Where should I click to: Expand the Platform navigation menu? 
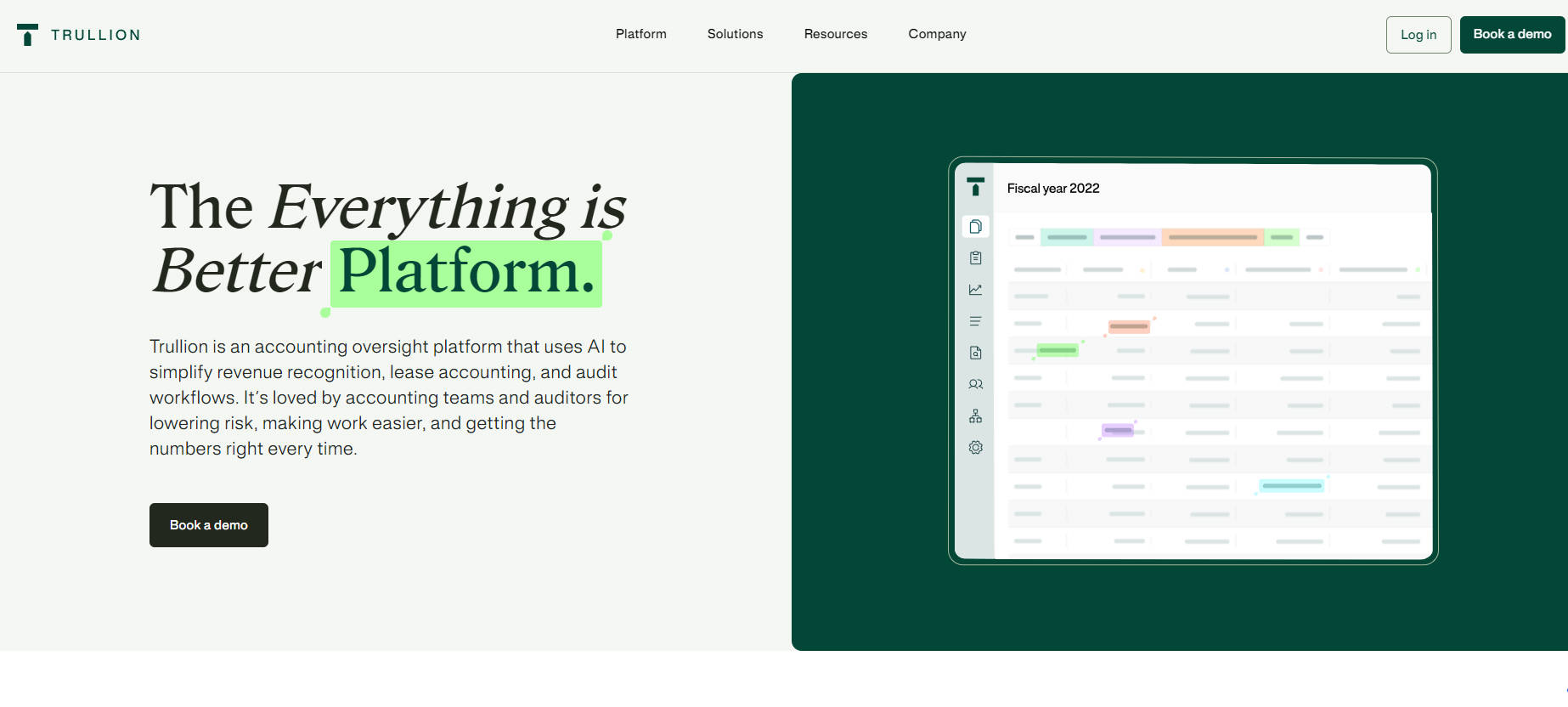coord(640,34)
